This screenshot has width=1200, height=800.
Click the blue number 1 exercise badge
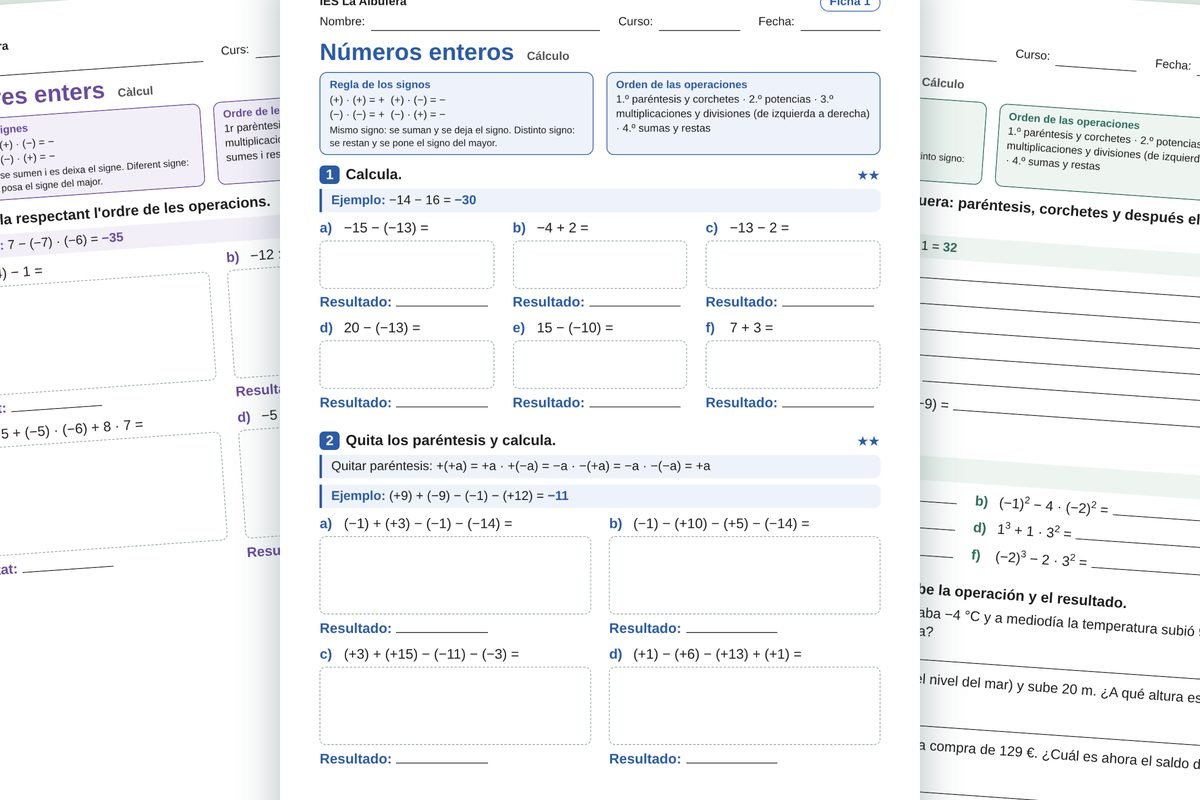coord(329,175)
